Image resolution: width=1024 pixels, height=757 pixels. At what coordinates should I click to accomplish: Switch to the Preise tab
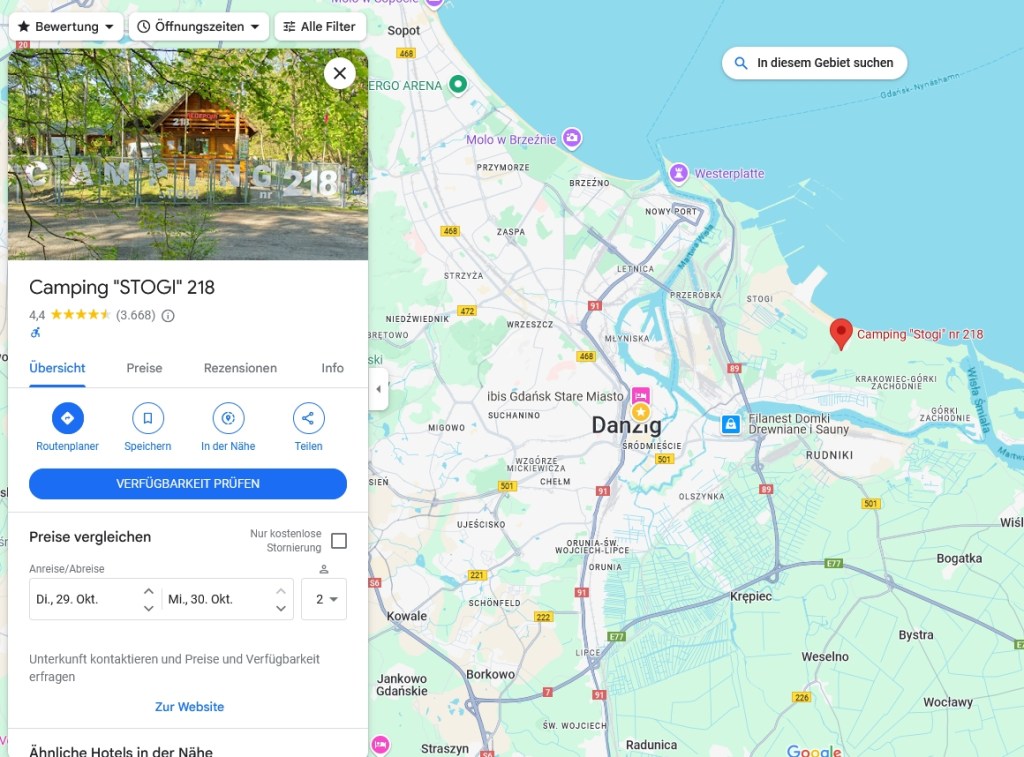coord(144,368)
